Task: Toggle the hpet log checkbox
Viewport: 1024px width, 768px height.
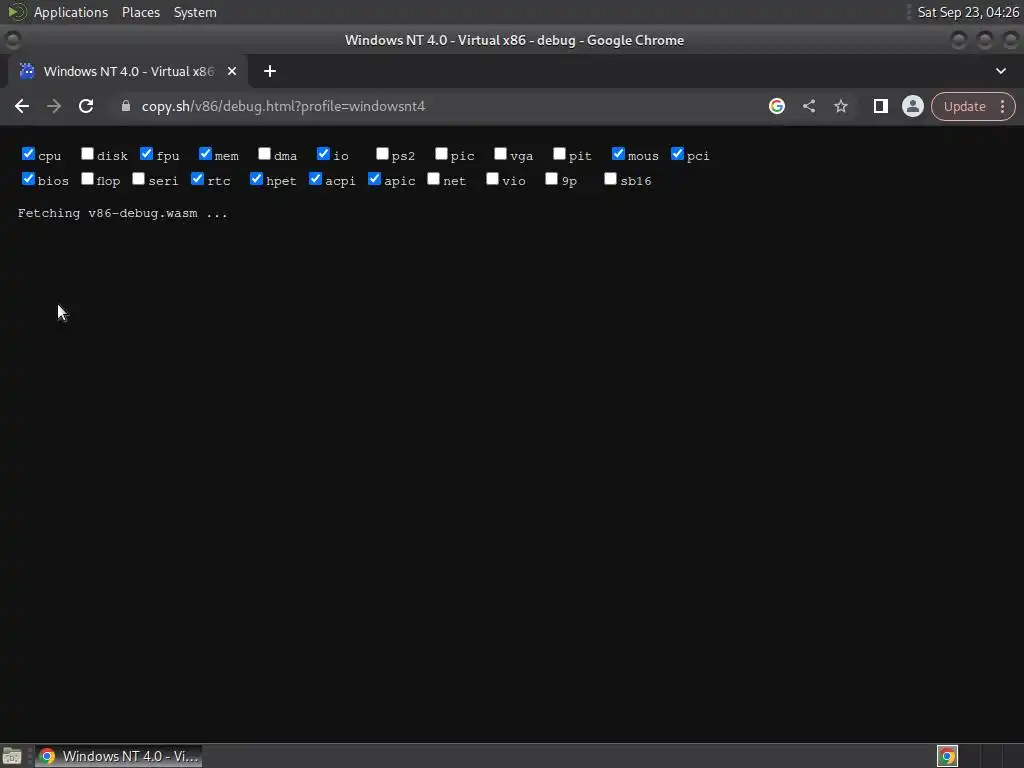Action: pos(256,178)
